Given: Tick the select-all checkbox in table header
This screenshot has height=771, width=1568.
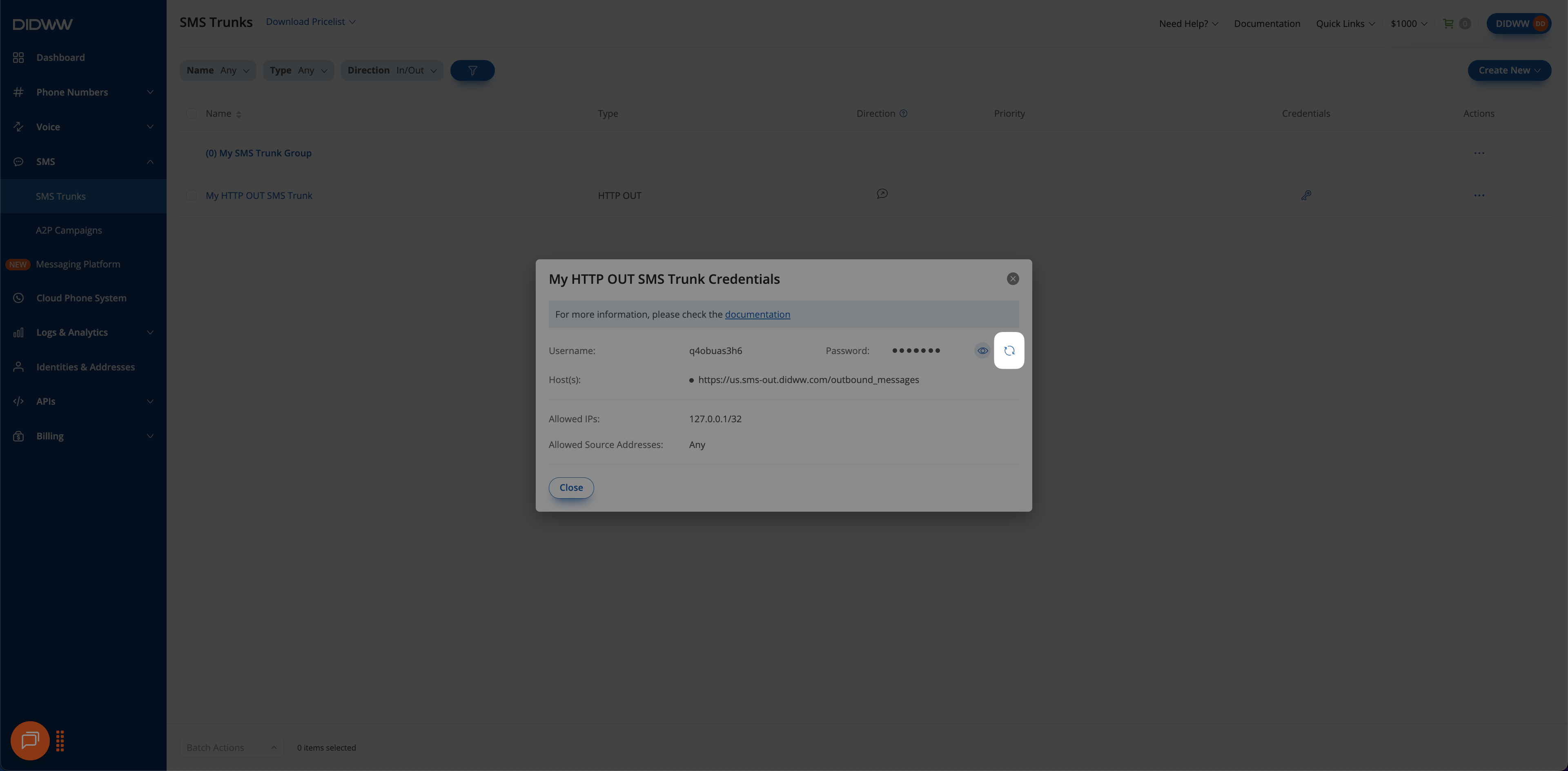Looking at the screenshot, I should [191, 113].
